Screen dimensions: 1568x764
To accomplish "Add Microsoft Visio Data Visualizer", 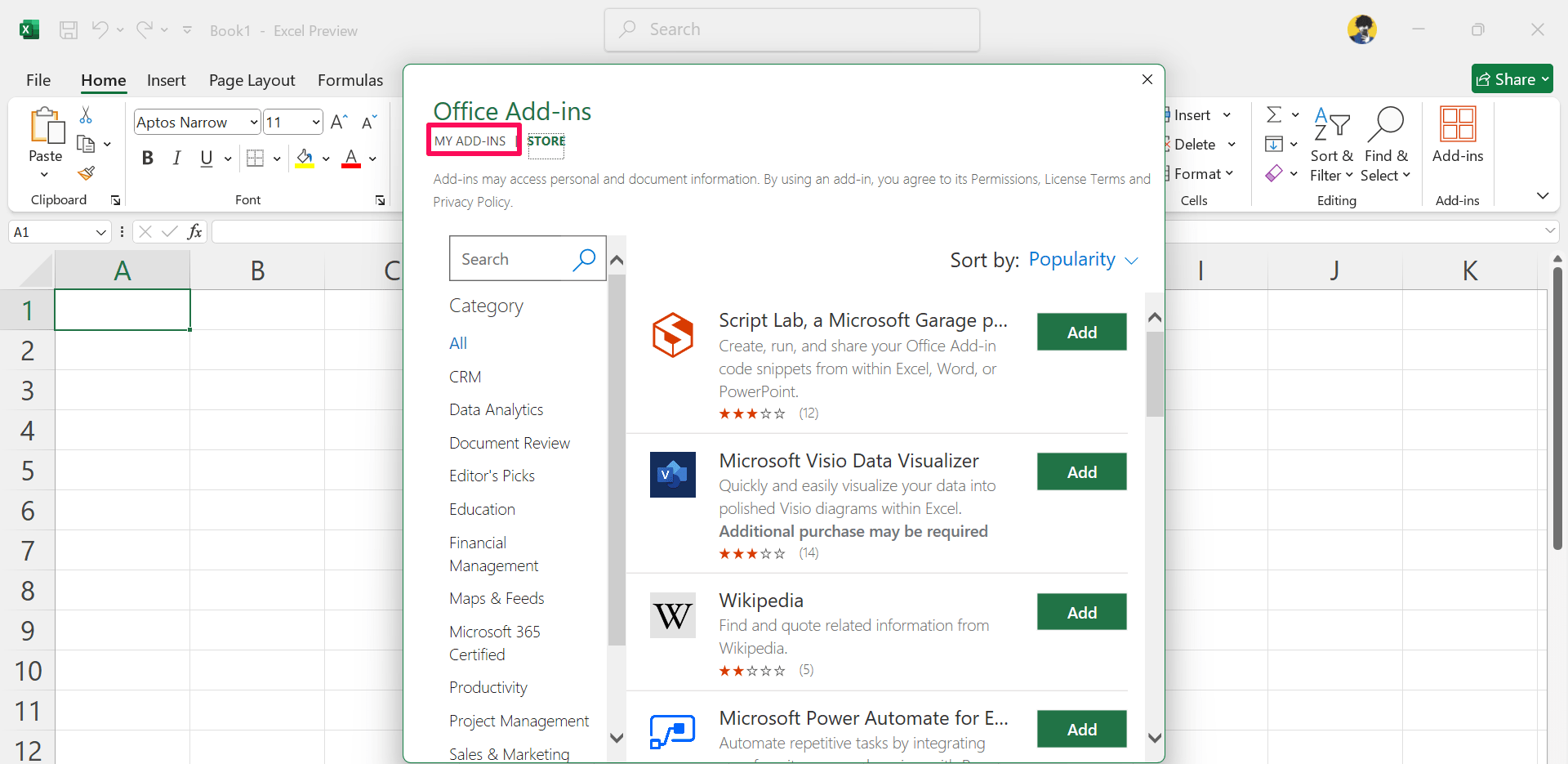I will pos(1081,471).
